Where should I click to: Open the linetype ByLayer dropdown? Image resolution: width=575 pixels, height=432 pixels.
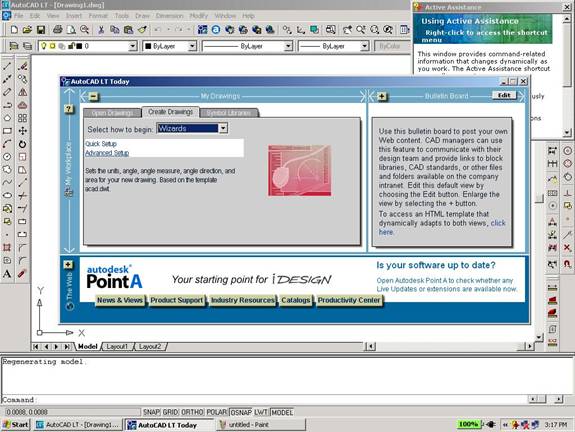[x=288, y=46]
